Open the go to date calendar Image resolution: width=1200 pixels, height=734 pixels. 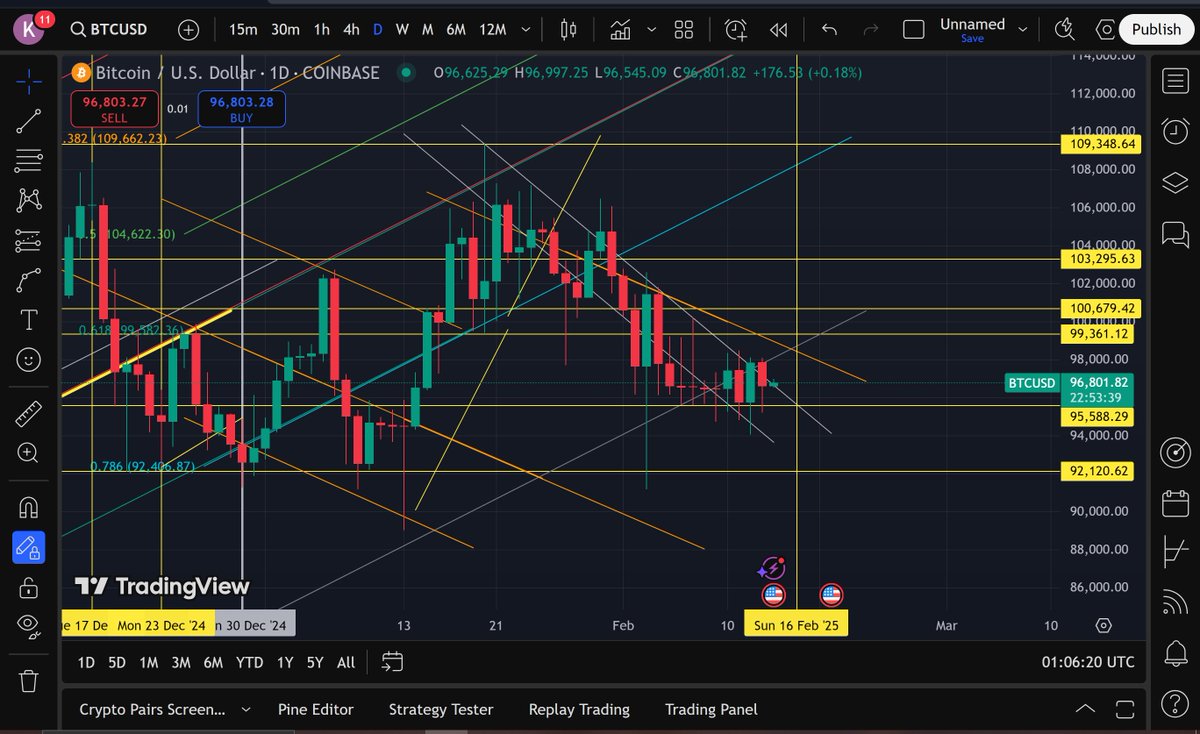pos(392,662)
